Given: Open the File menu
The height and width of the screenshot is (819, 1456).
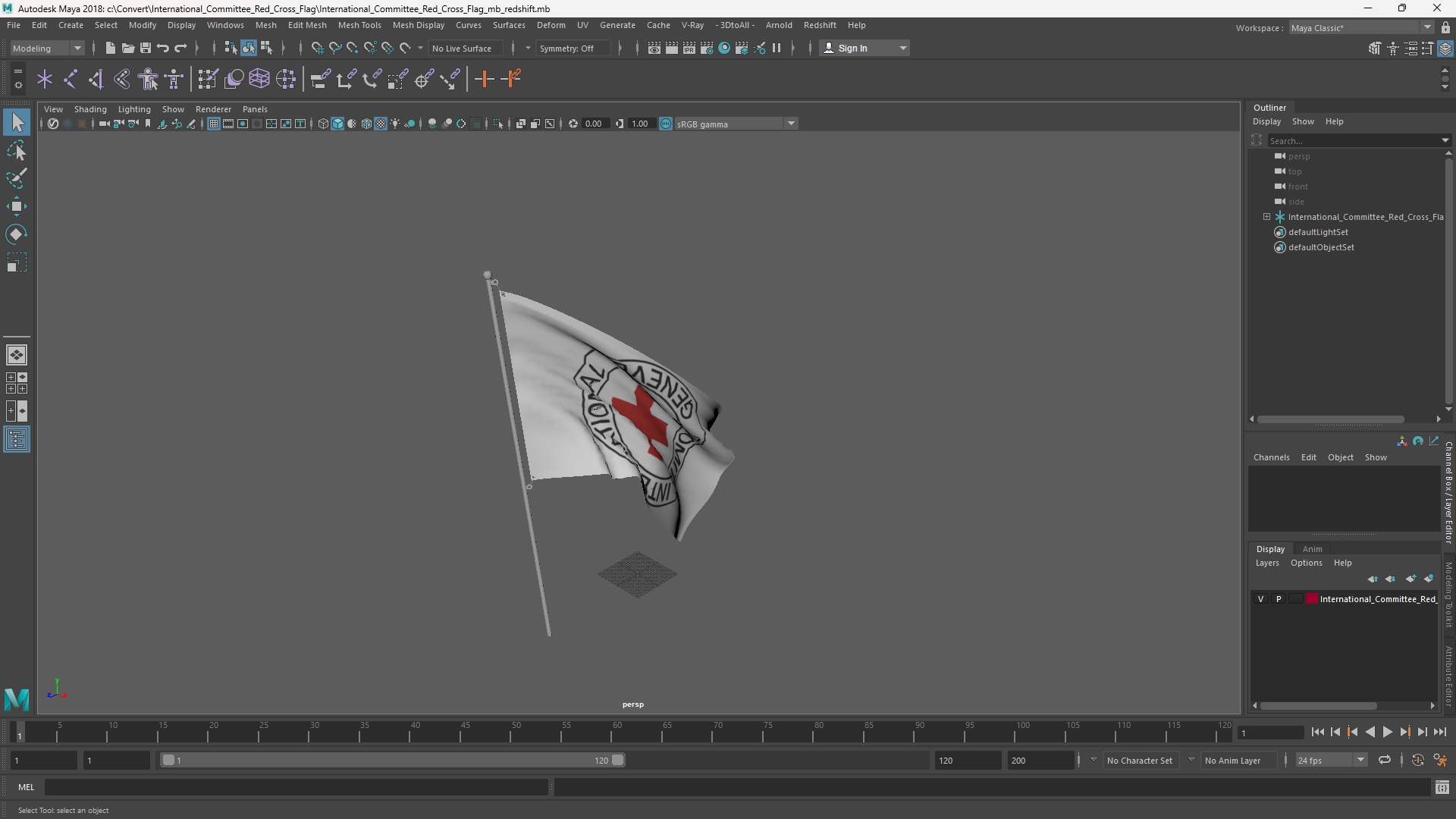Looking at the screenshot, I should [x=14, y=25].
